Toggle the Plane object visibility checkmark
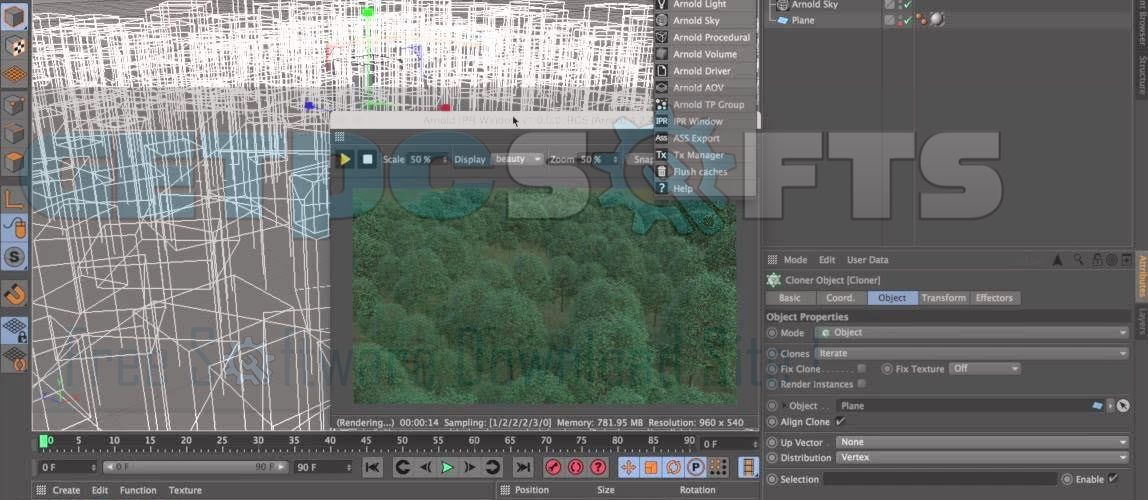Screen dimensions: 1148x500 908,20
